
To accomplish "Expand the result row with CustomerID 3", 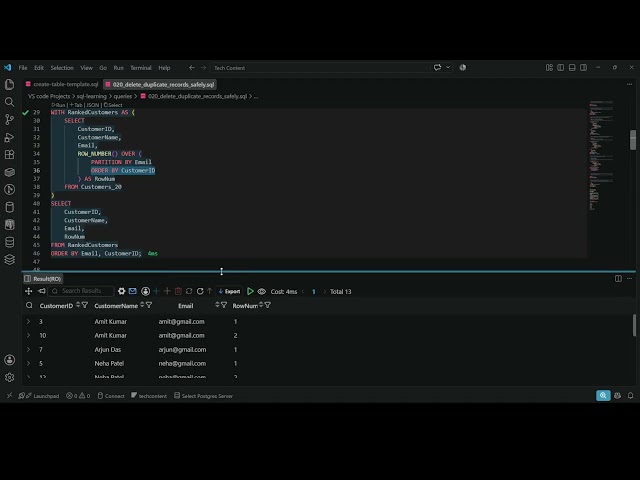I will pos(28,322).
